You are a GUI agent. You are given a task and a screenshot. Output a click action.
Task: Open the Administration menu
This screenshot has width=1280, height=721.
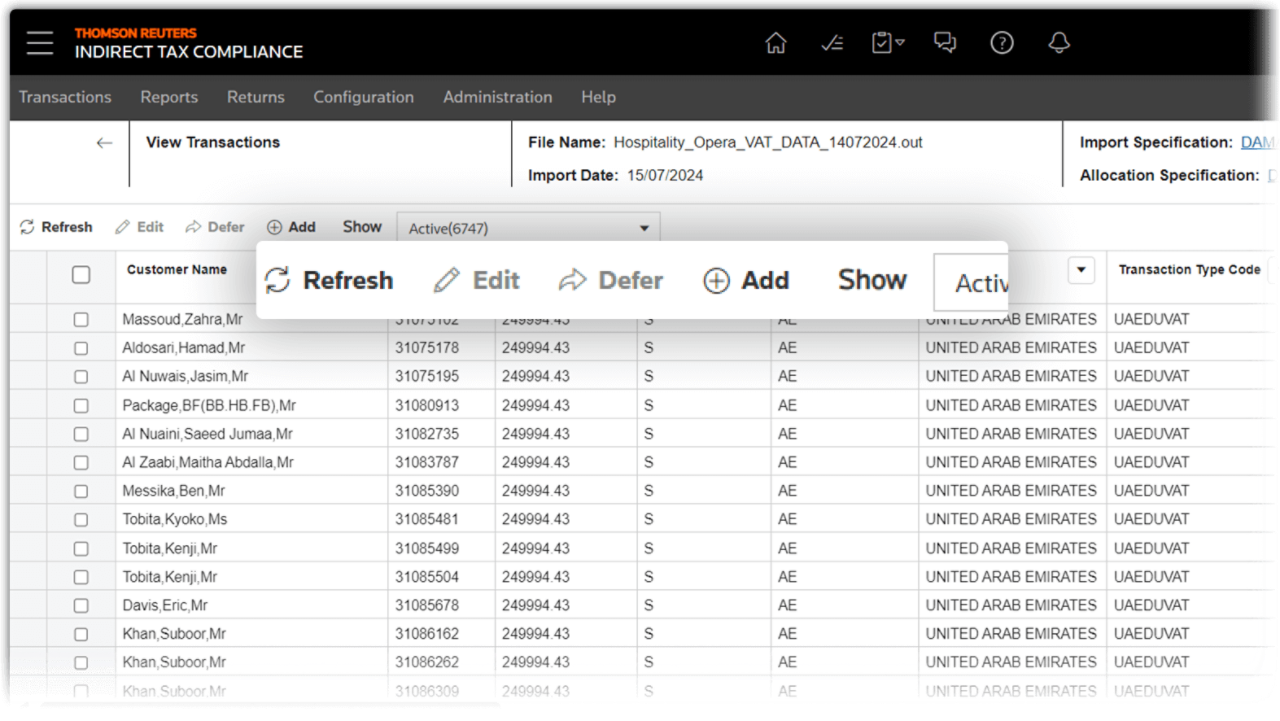click(x=497, y=97)
